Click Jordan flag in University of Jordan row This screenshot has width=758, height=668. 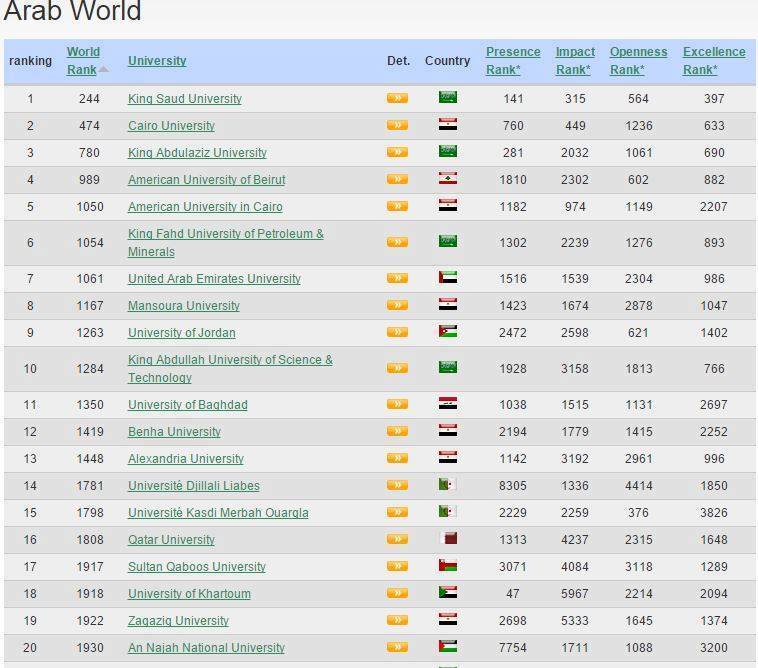(x=448, y=332)
